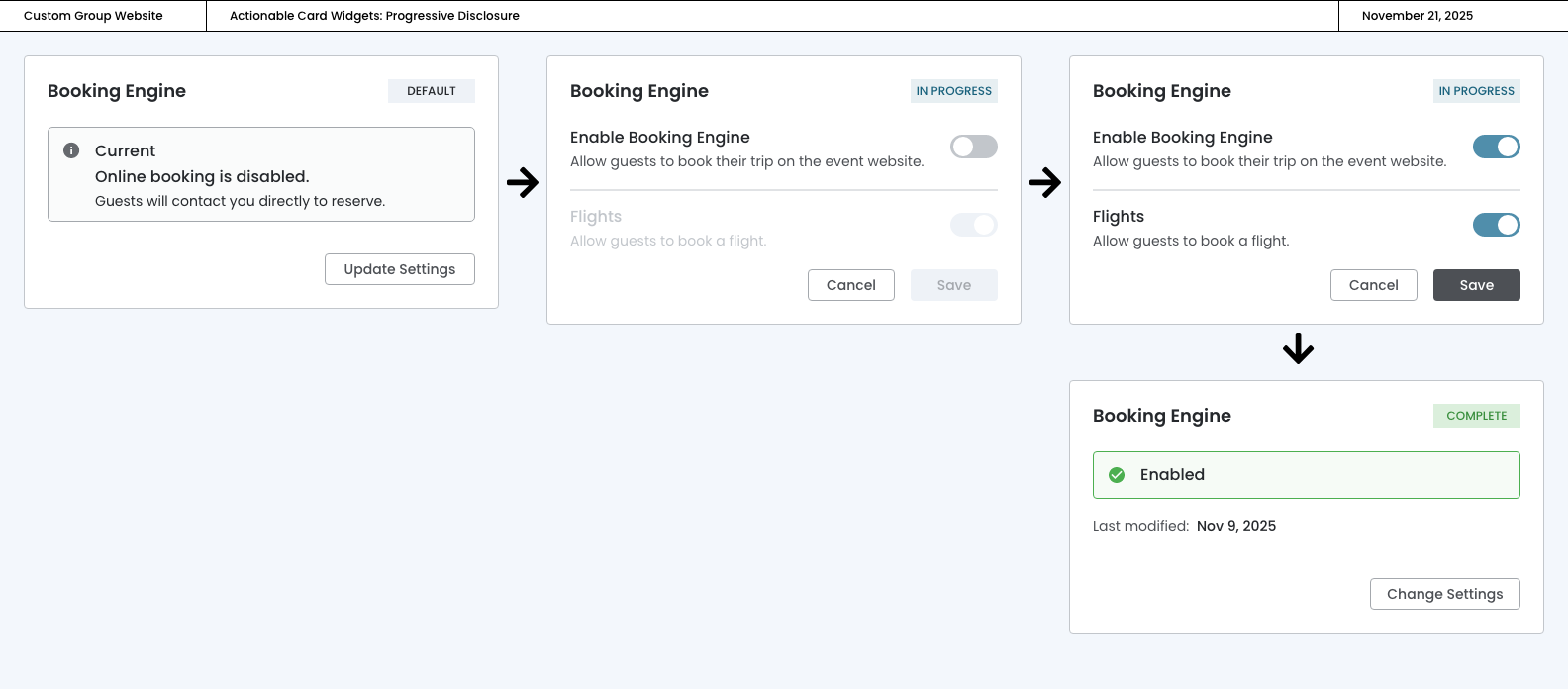This screenshot has height=689, width=1568.
Task: Click the right arrow between the In Progress cards
Action: [1045, 182]
